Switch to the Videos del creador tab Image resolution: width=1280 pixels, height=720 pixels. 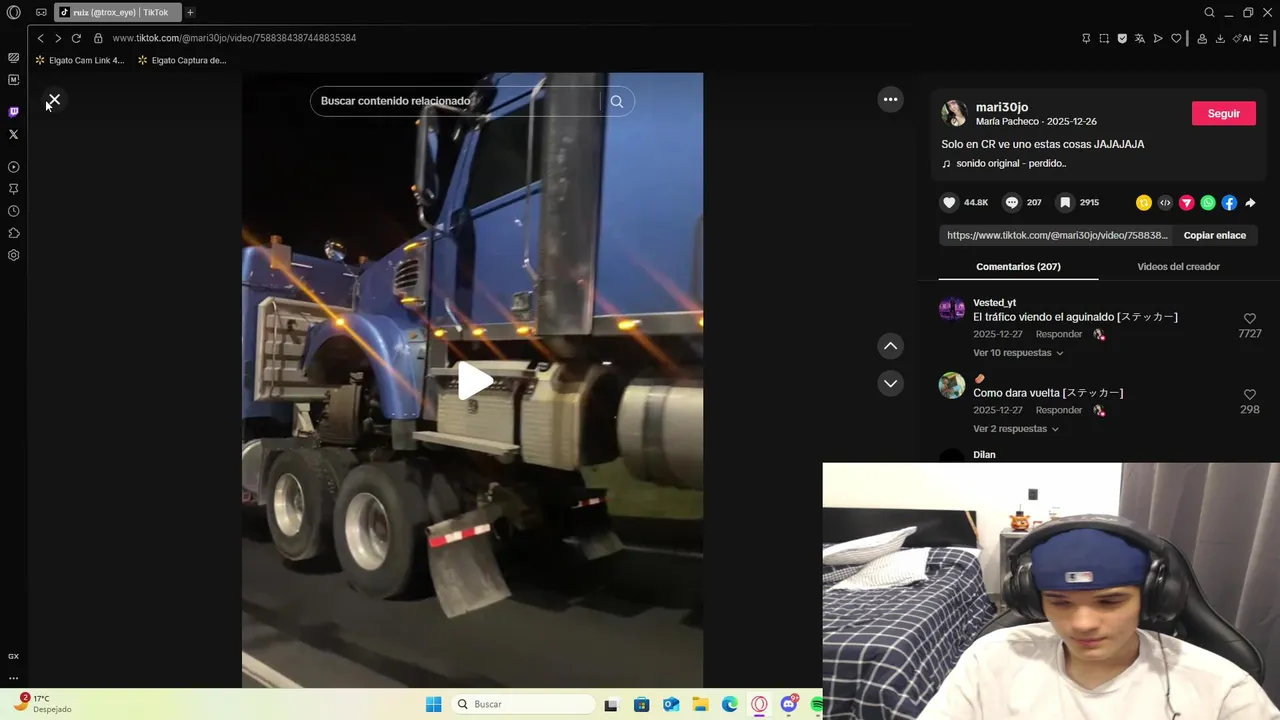[1178, 267]
